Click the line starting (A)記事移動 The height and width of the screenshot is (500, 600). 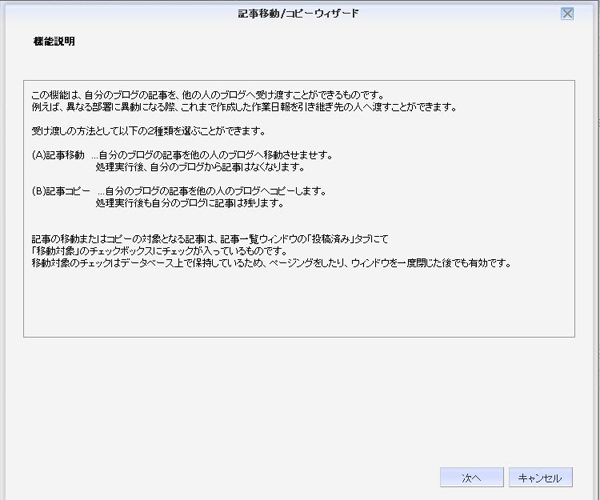182,155
